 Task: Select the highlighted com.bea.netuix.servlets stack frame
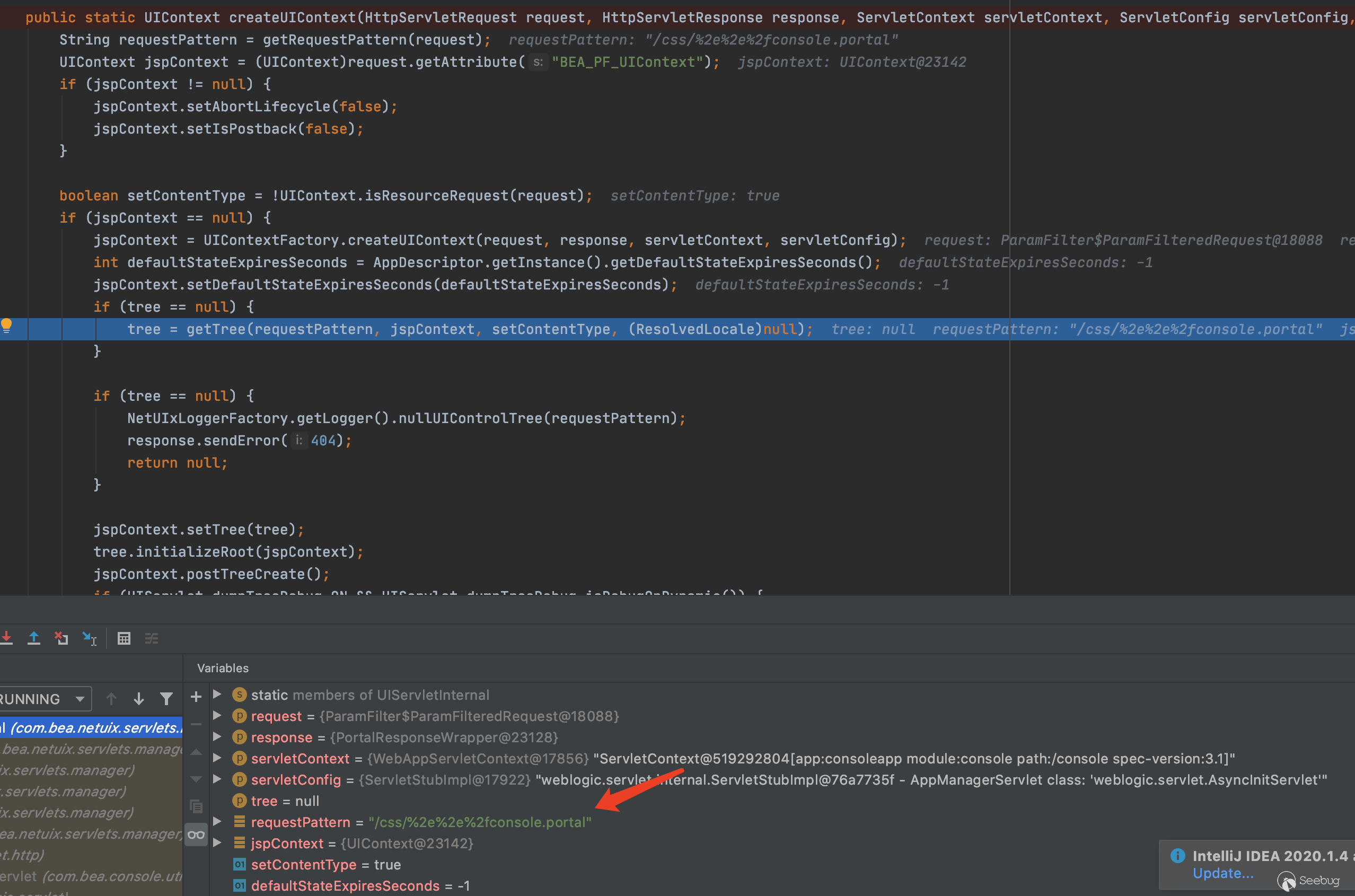coord(91,727)
